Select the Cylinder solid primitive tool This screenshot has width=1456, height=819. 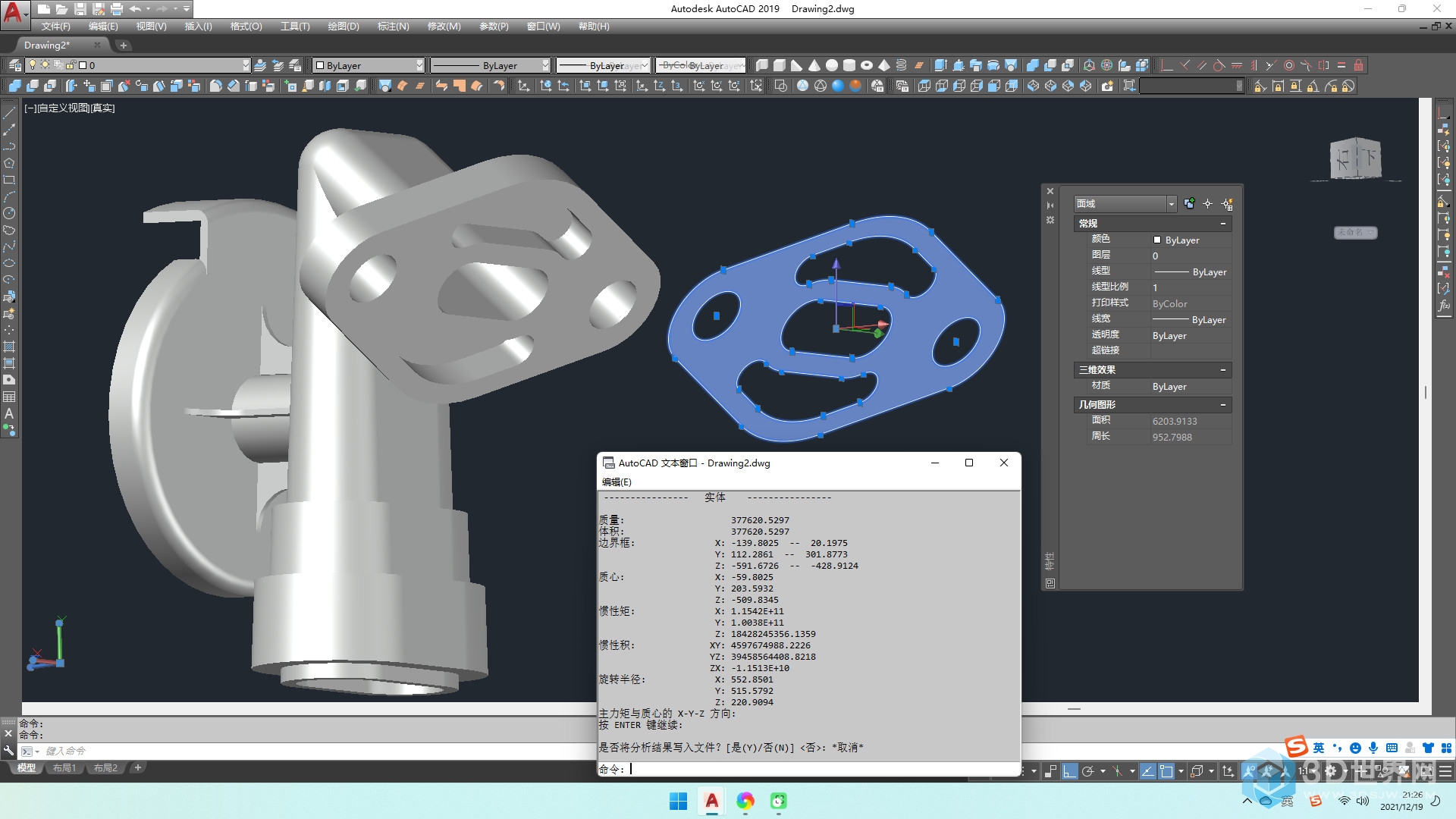(849, 65)
